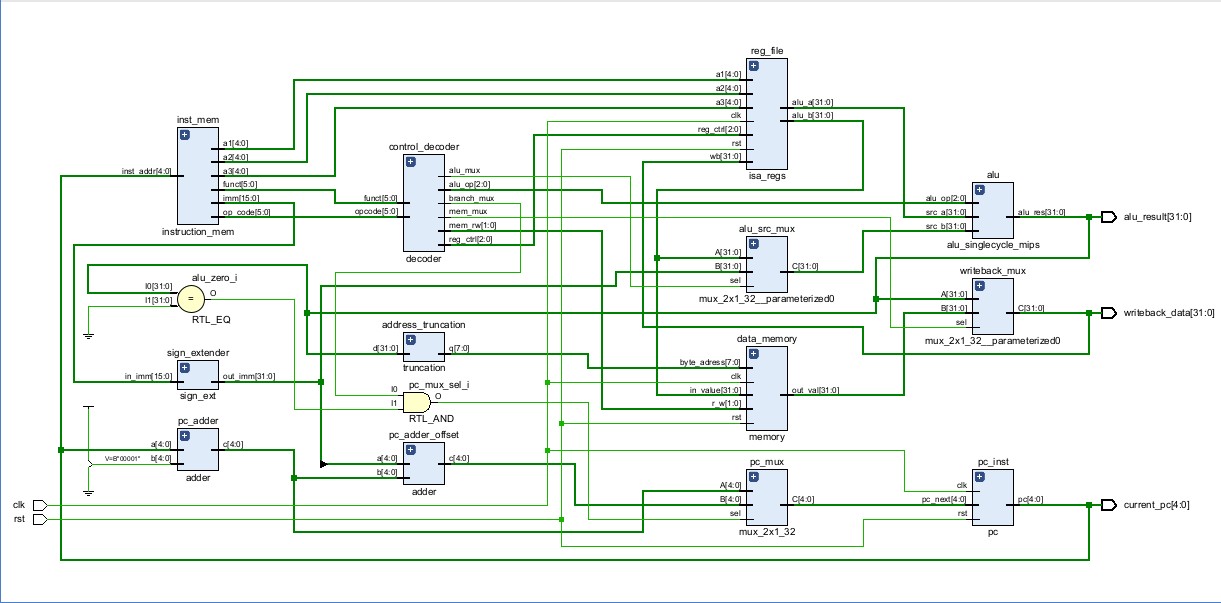Viewport: 1221px width, 603px height.
Task: Click the control_decoder instance label
Action: coord(424,147)
